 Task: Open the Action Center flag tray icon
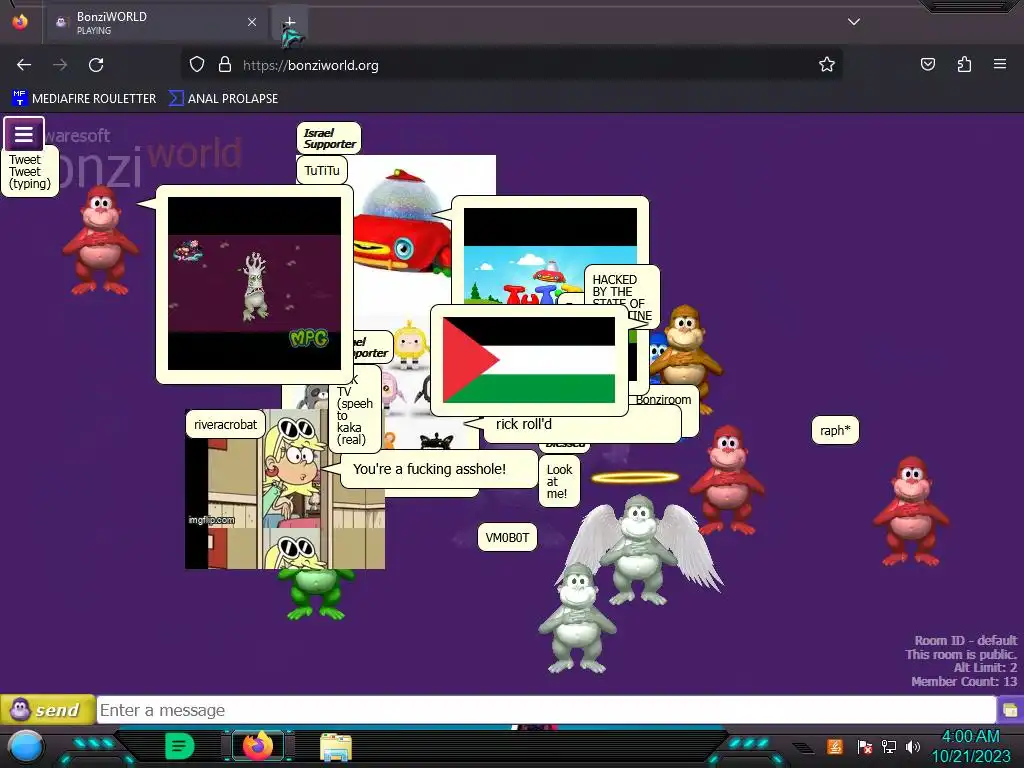[865, 746]
